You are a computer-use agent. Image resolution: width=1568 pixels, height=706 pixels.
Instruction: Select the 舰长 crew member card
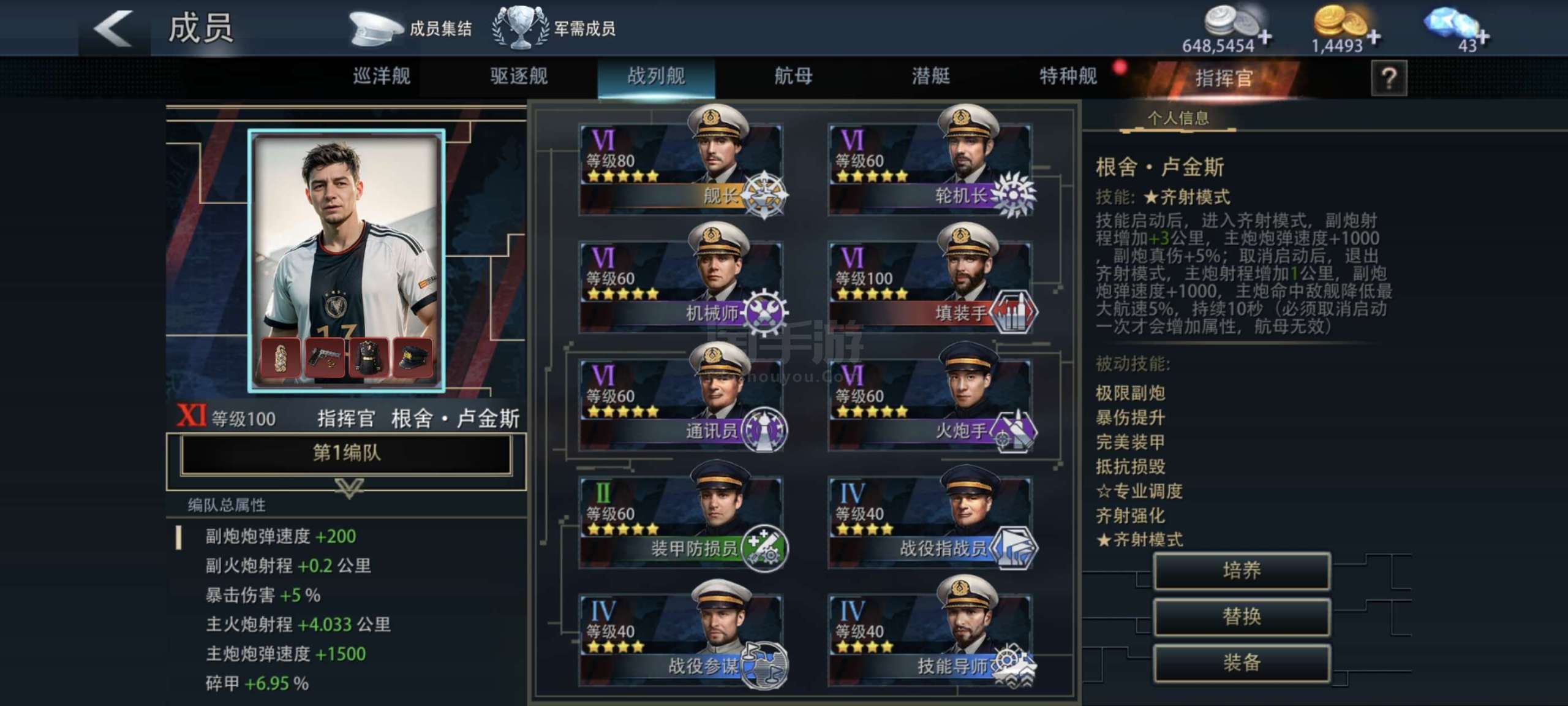pyautogui.click(x=681, y=164)
